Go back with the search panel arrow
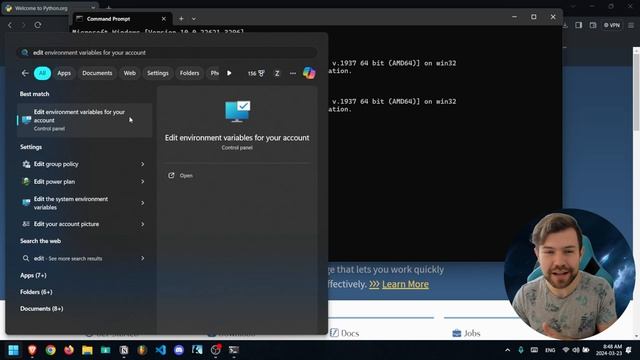Image resolution: width=640 pixels, height=360 pixels. [25, 73]
